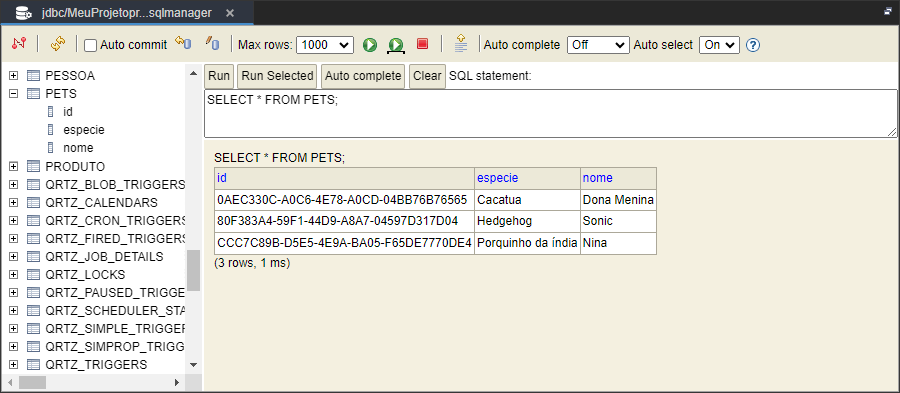900x393 pixels.
Task: Open the Auto complete Off dropdown
Action: (x=598, y=45)
